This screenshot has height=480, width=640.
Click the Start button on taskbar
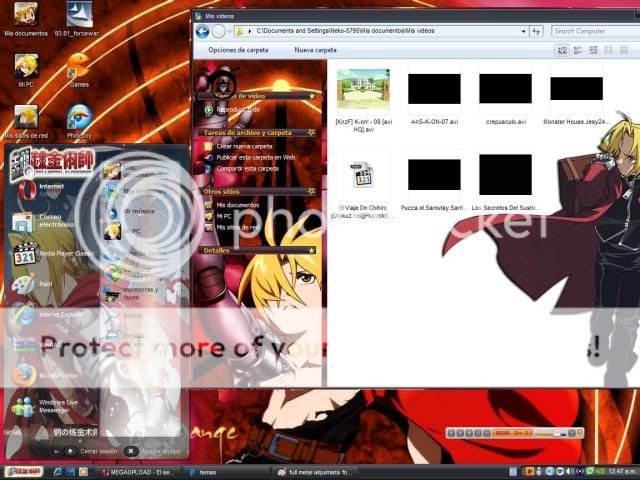pyautogui.click(x=24, y=472)
